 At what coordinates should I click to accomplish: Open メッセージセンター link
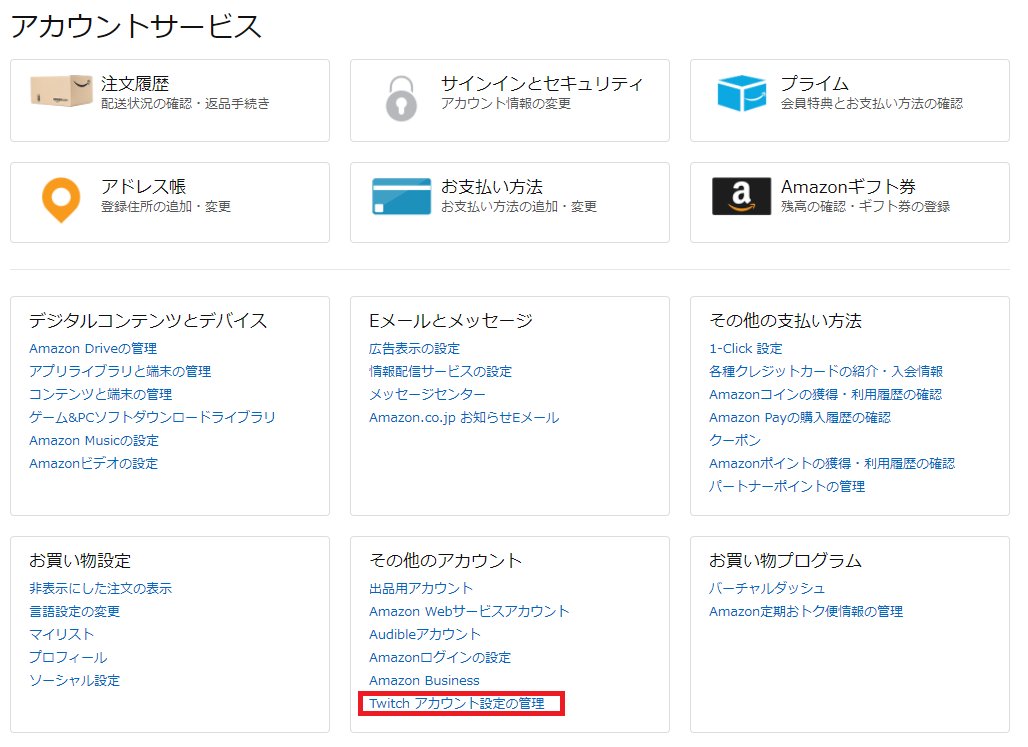427,394
